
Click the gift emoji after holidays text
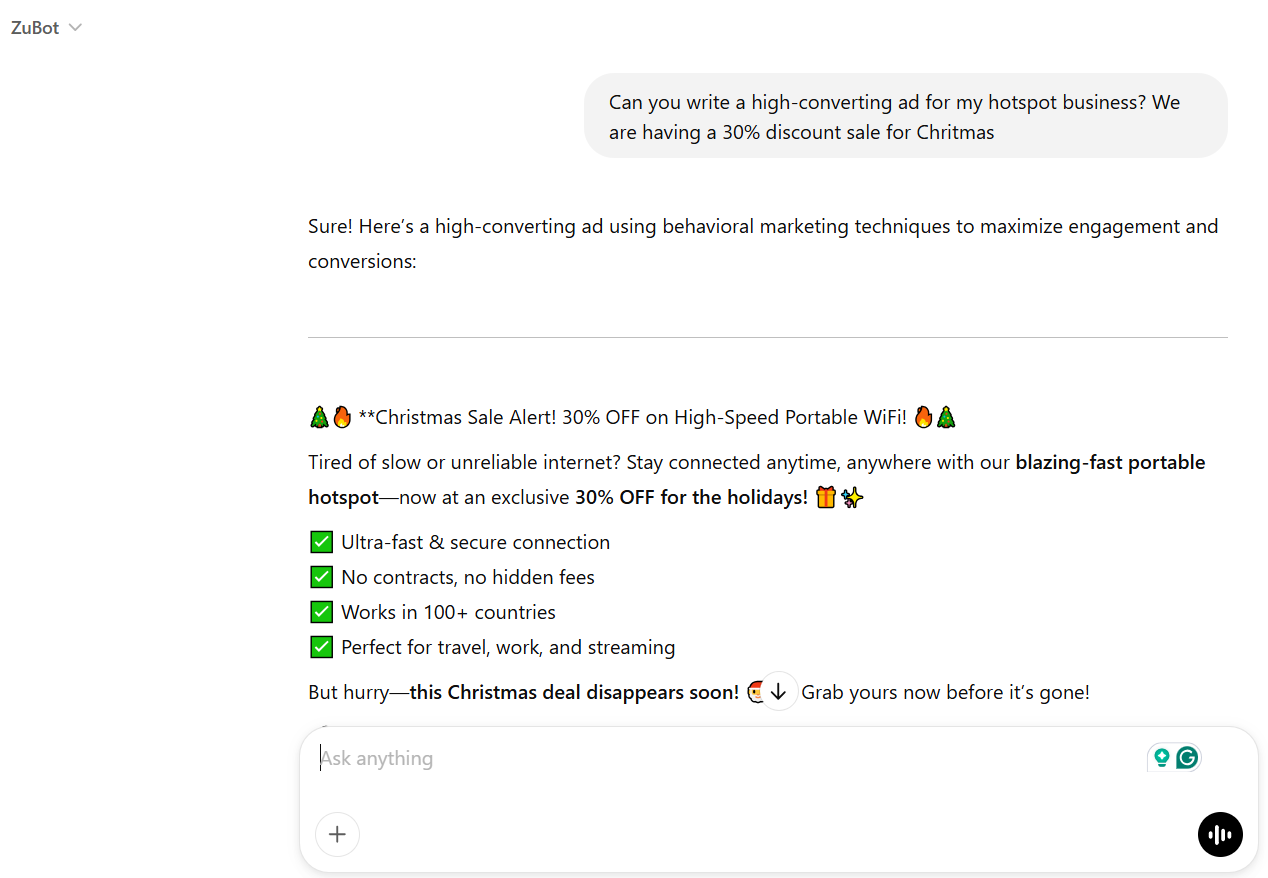[826, 497]
